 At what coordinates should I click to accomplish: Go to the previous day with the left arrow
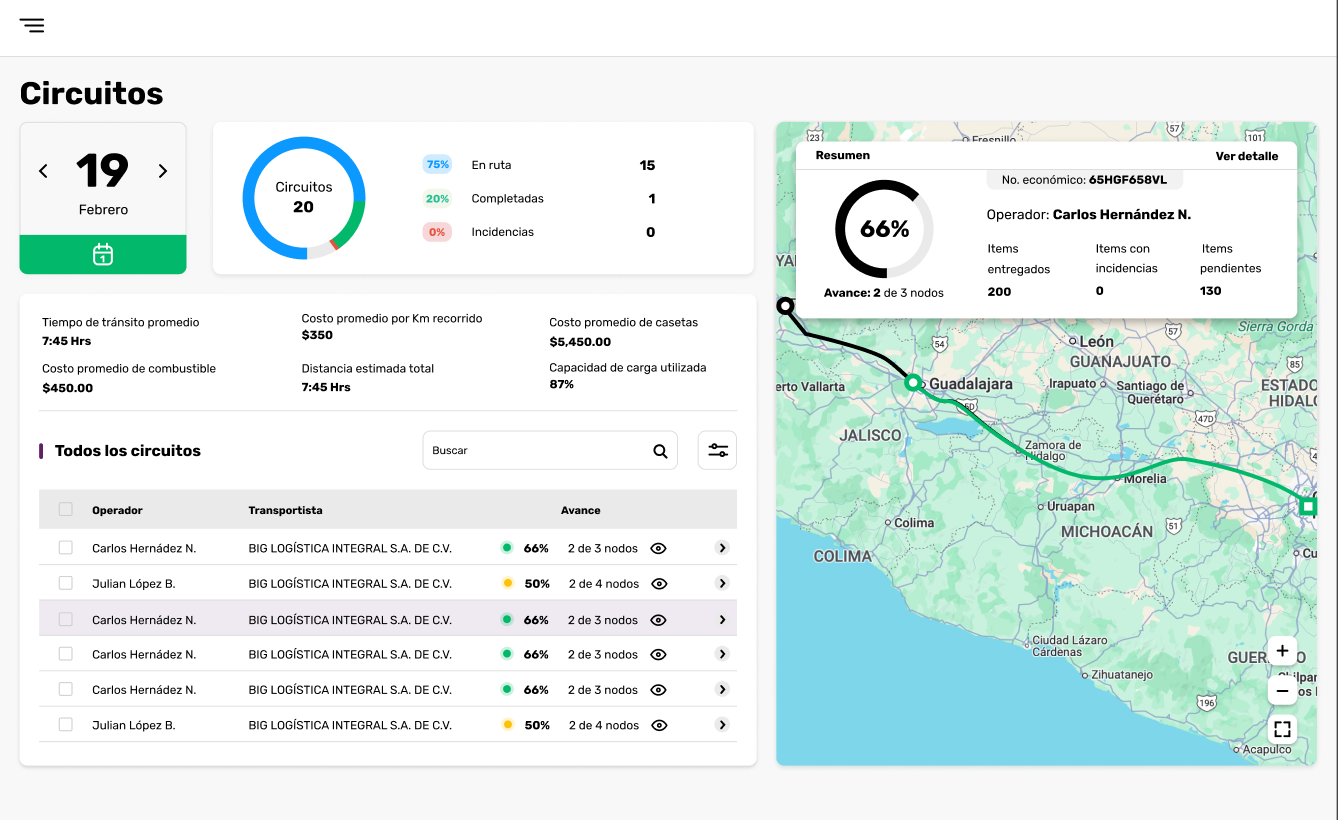pyautogui.click(x=43, y=171)
